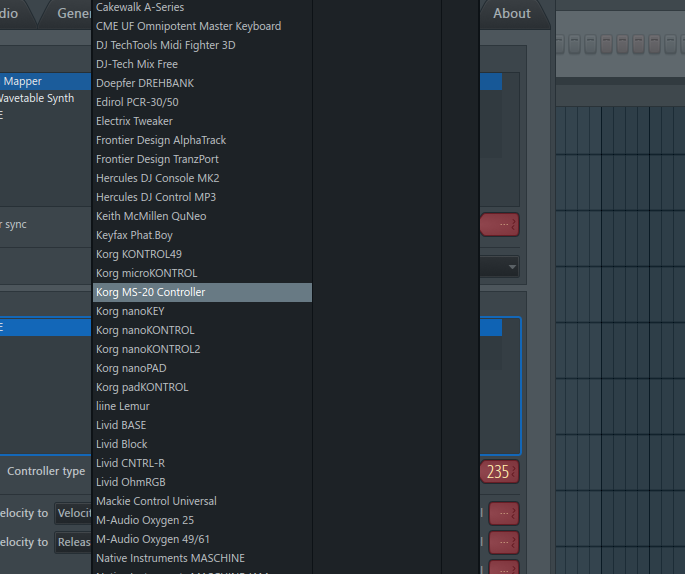The width and height of the screenshot is (685, 574).
Task: Select highlighted Korg MS-20 Controller
Action: click(x=202, y=292)
